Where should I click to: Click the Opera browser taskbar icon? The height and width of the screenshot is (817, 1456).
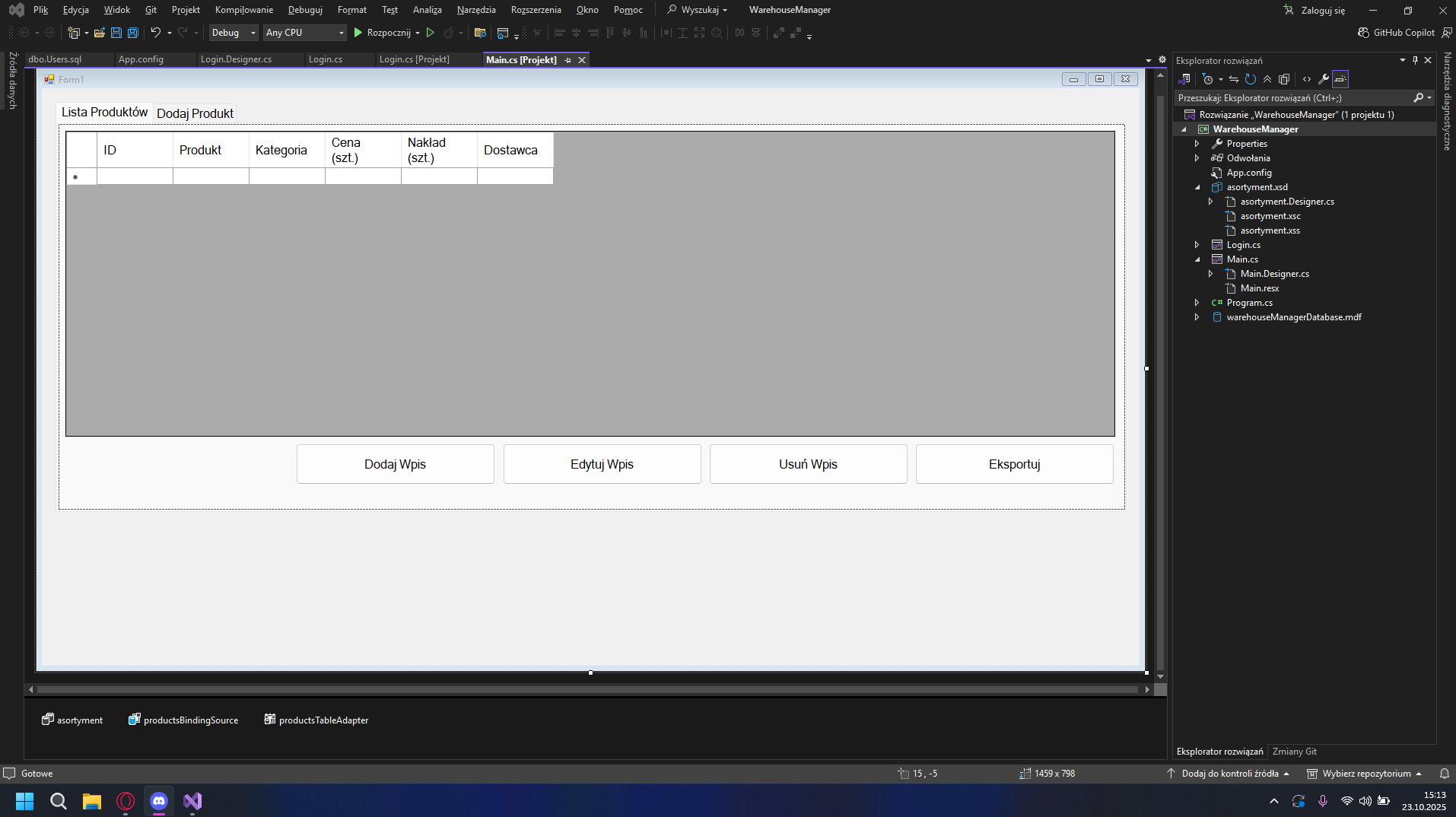click(126, 801)
